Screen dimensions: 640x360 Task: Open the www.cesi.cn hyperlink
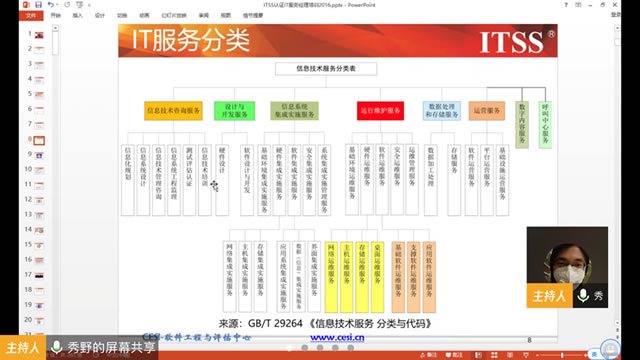coord(337,338)
